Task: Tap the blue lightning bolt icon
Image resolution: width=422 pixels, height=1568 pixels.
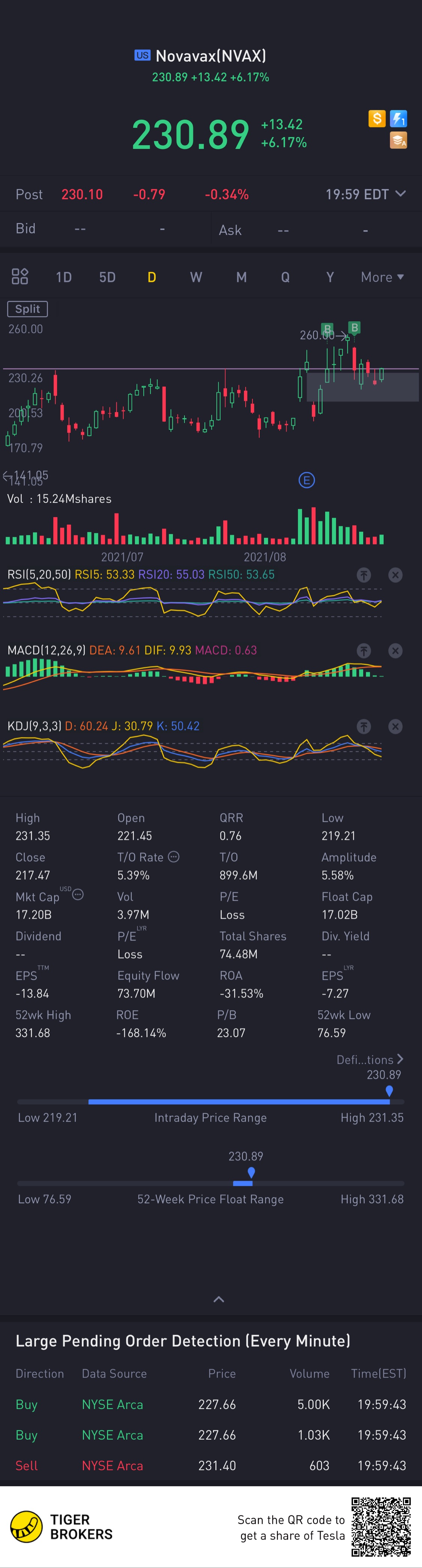Action: click(x=398, y=118)
